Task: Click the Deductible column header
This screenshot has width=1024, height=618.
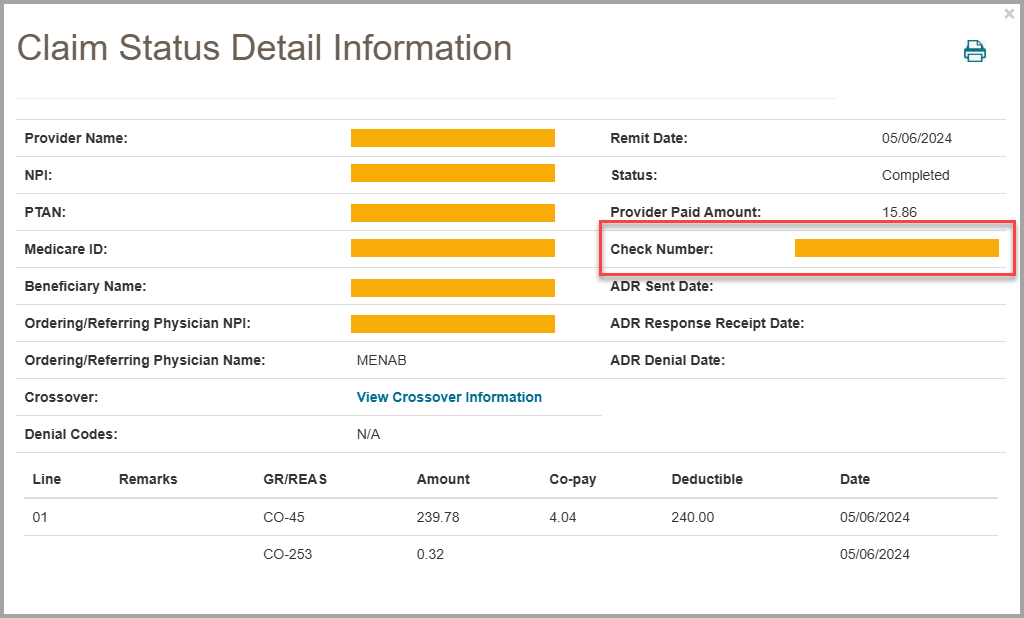Action: [707, 479]
